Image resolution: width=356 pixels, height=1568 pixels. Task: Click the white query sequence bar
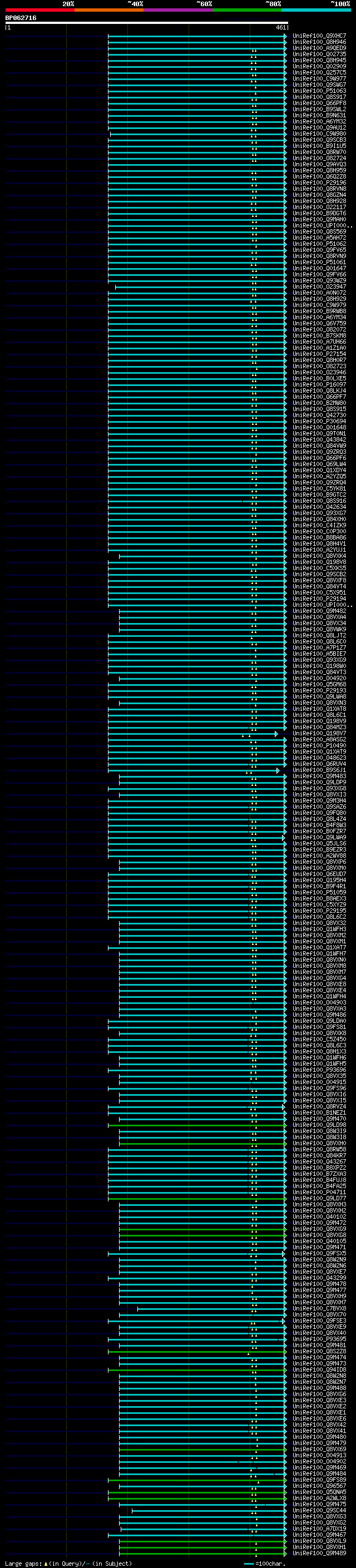pyautogui.click(x=147, y=22)
